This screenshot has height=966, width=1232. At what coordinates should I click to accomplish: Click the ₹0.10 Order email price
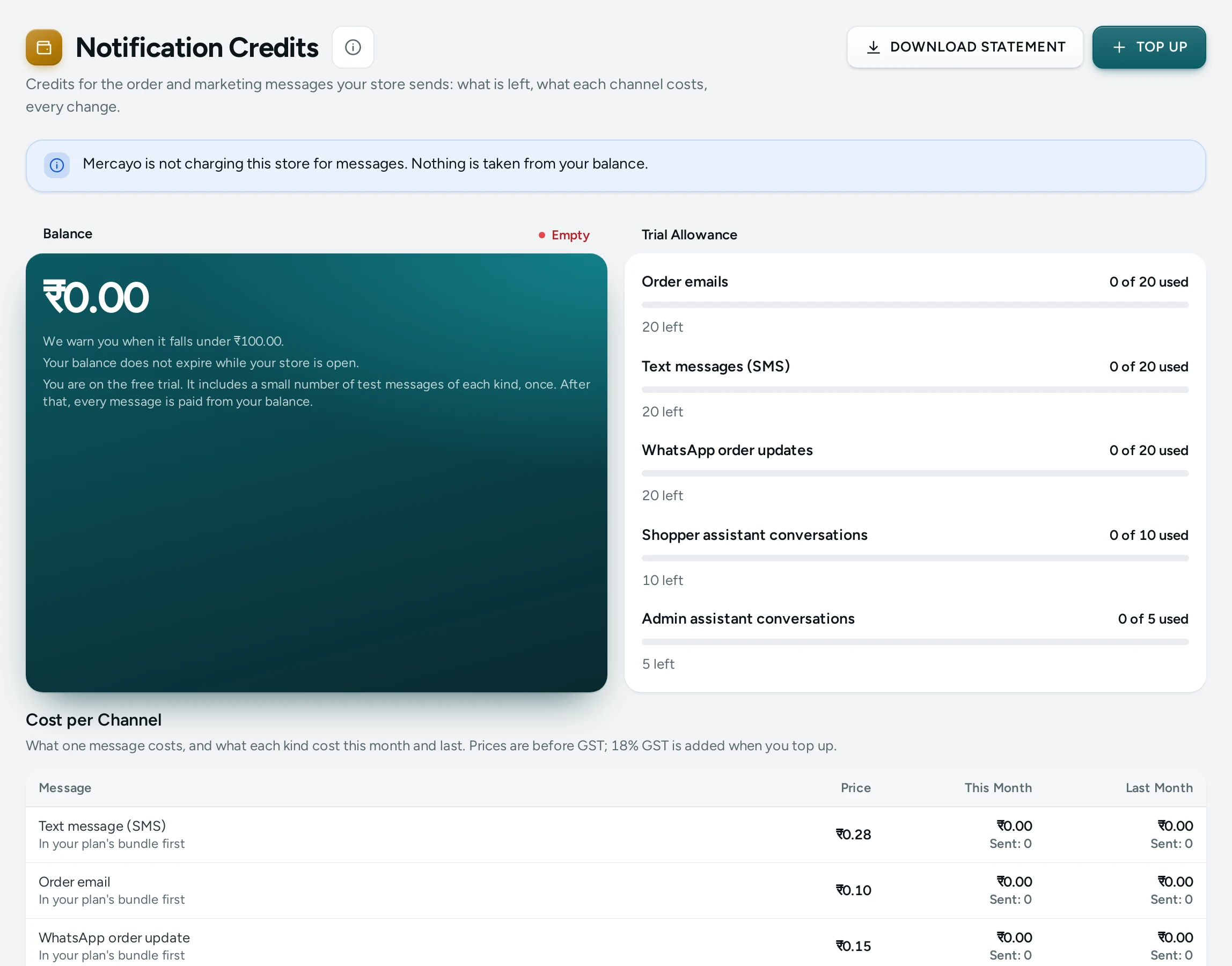(x=853, y=891)
